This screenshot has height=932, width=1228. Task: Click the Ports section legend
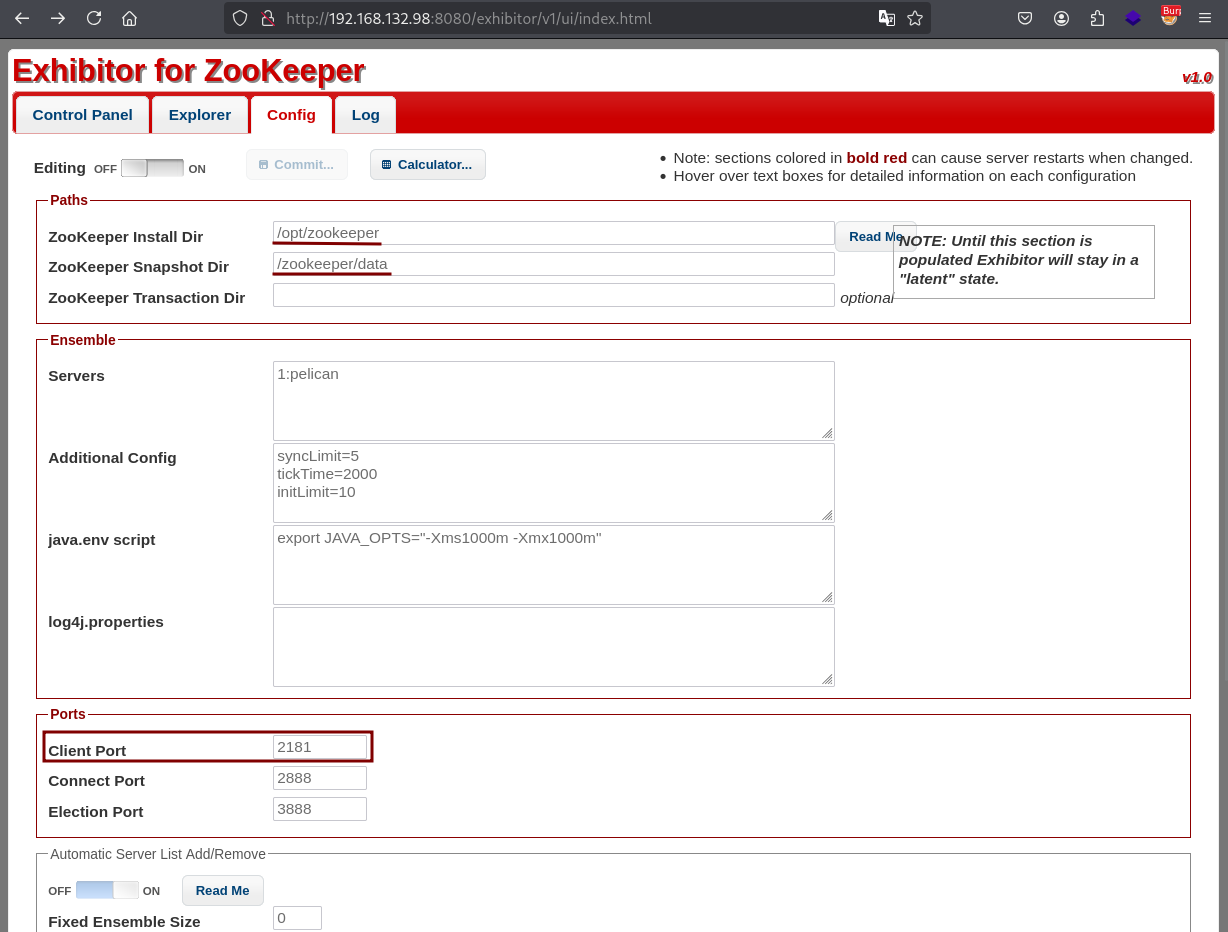coord(68,714)
